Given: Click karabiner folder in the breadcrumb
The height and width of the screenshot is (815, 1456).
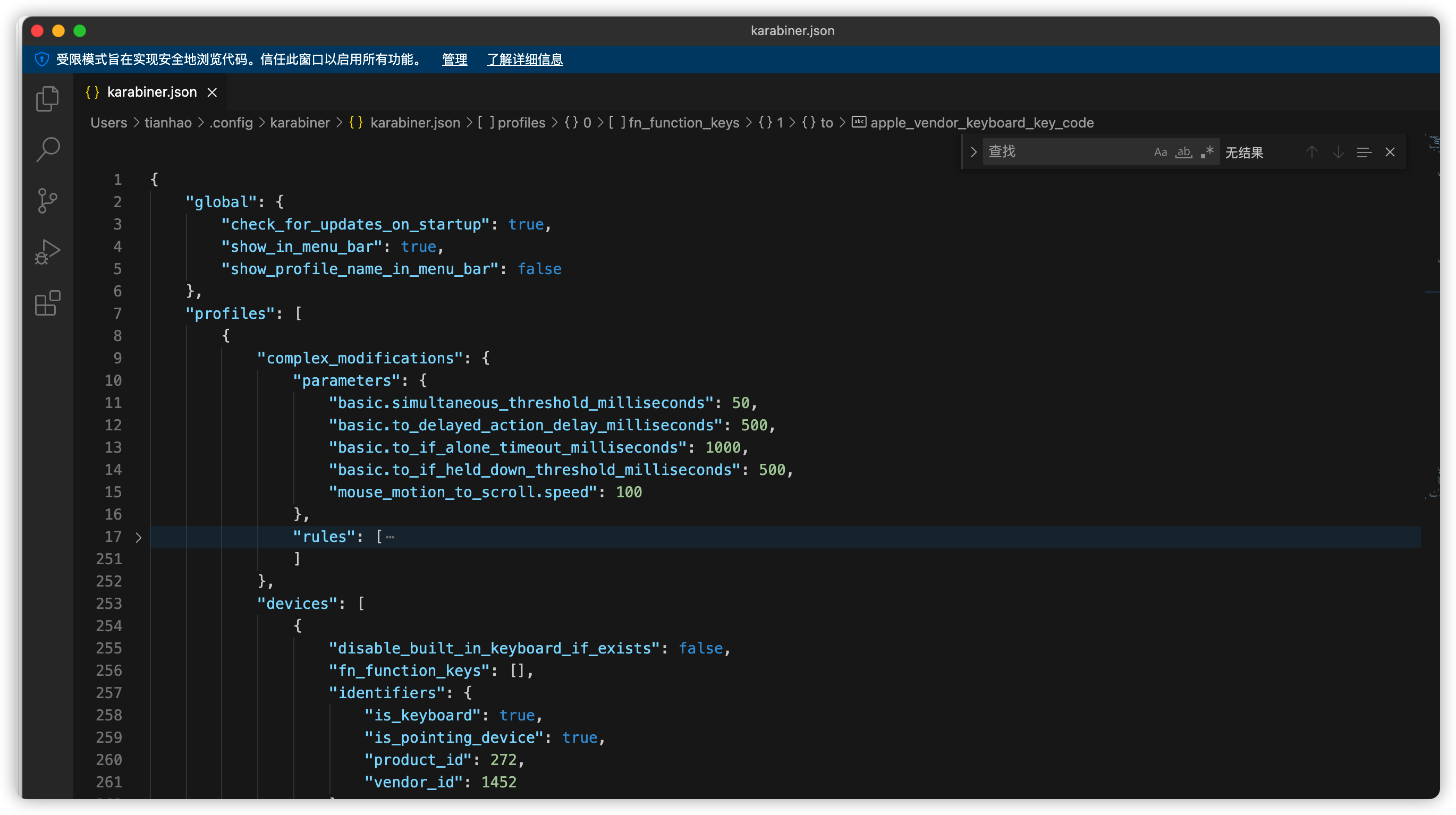Looking at the screenshot, I should click(300, 123).
